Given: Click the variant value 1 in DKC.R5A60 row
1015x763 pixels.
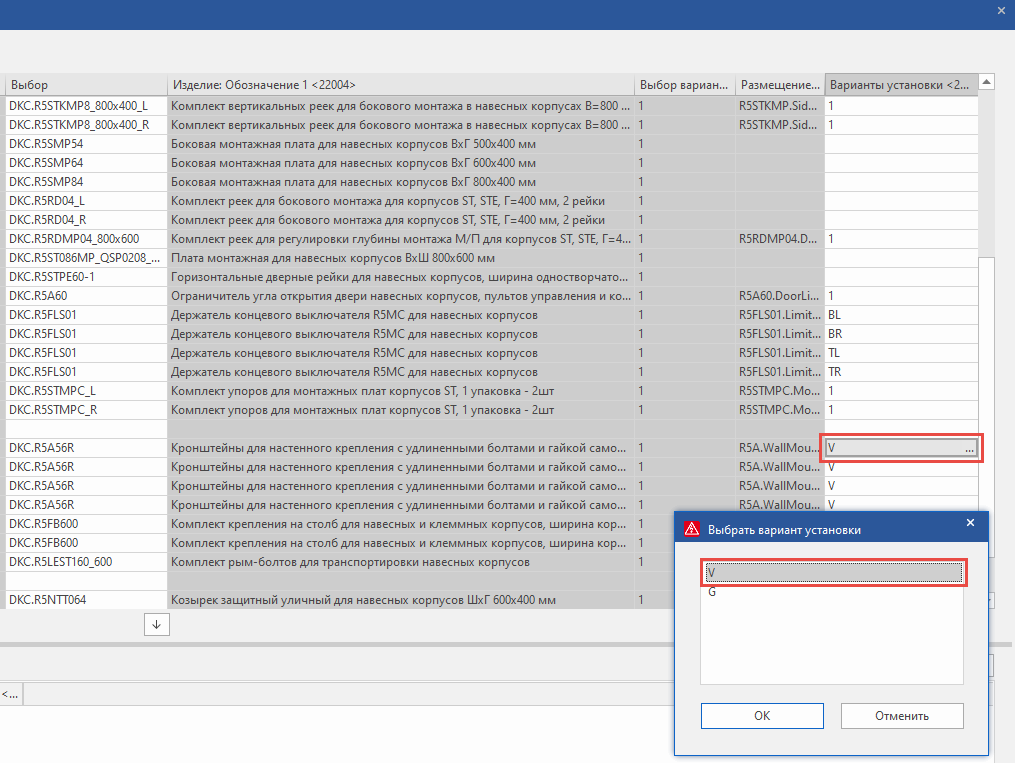Looking at the screenshot, I should pos(901,296).
